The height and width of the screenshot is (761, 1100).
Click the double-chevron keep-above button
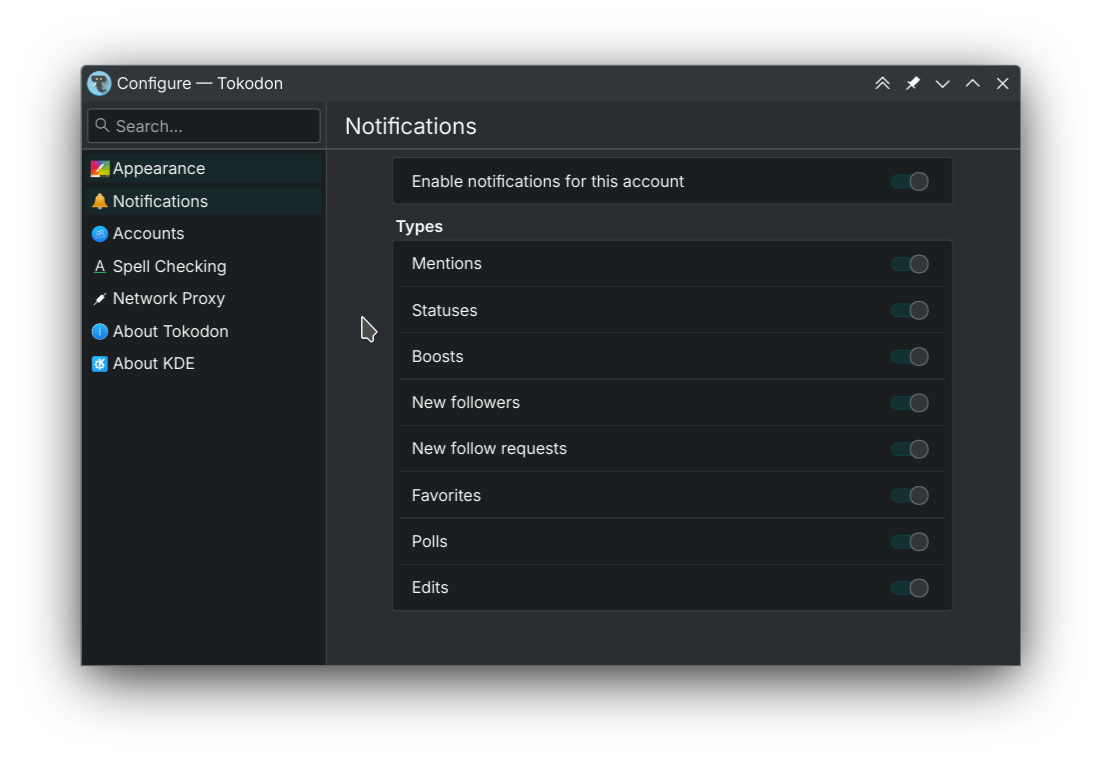tap(883, 83)
